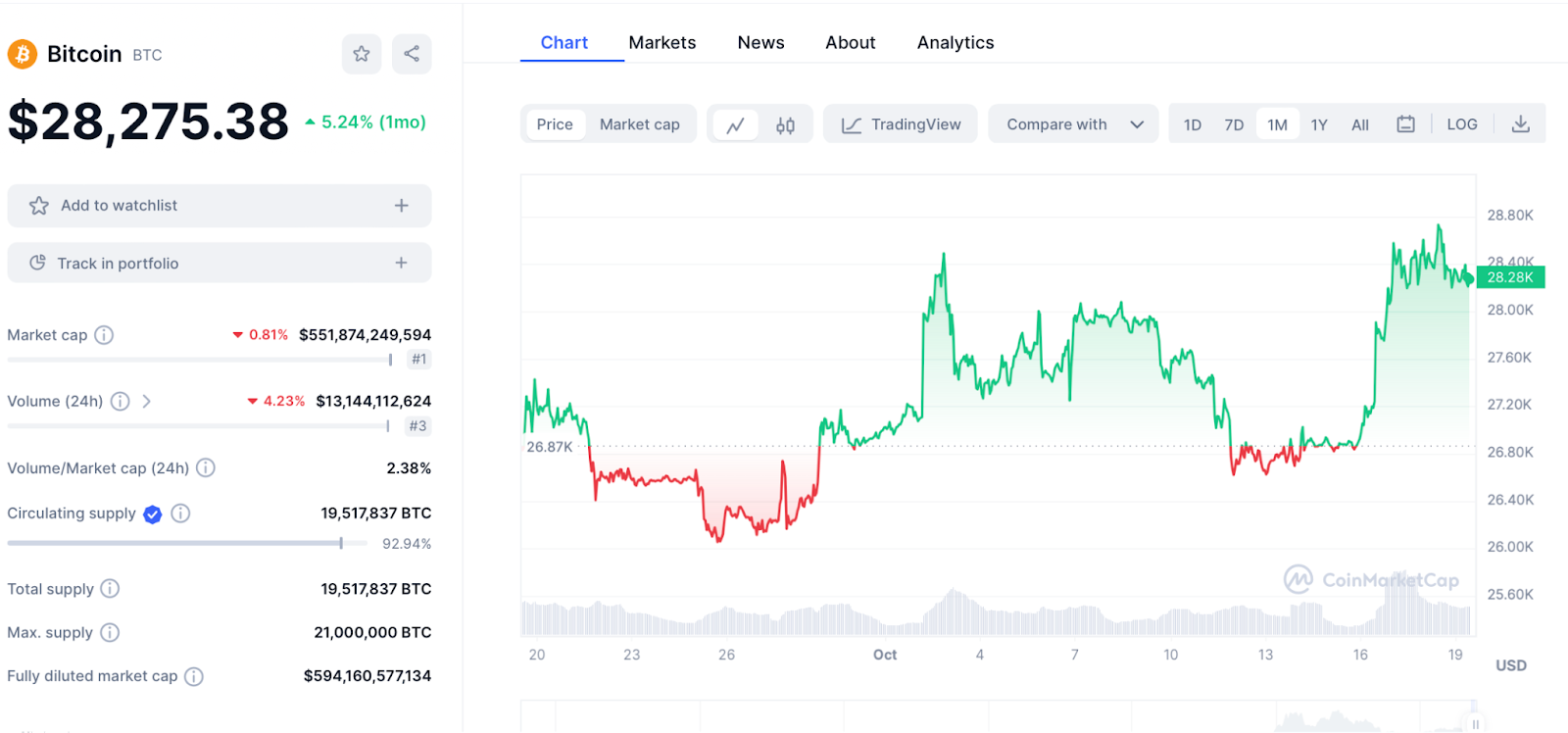Image resolution: width=1568 pixels, height=733 pixels.
Task: Open Volume (24h) info icon
Action: [x=120, y=401]
